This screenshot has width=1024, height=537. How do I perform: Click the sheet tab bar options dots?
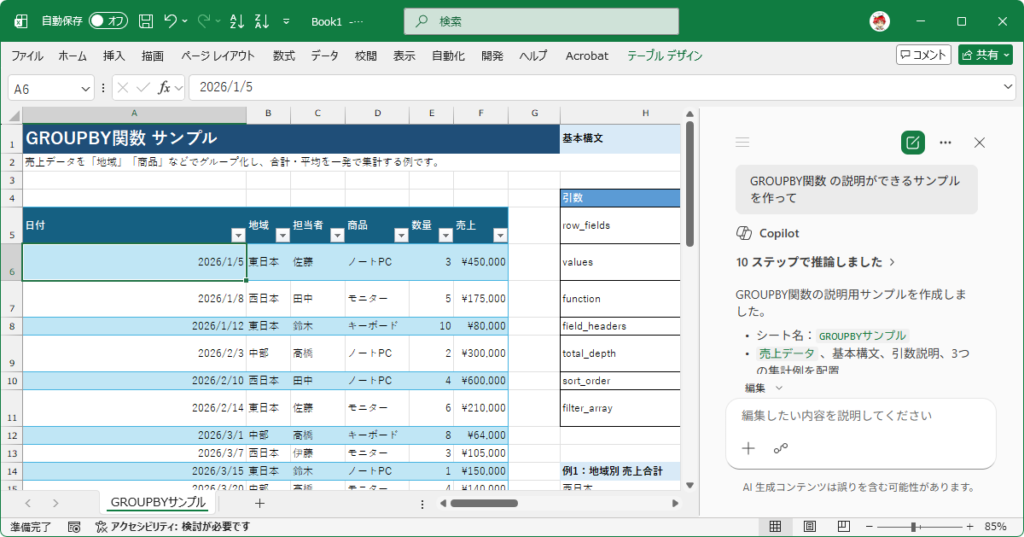point(422,504)
